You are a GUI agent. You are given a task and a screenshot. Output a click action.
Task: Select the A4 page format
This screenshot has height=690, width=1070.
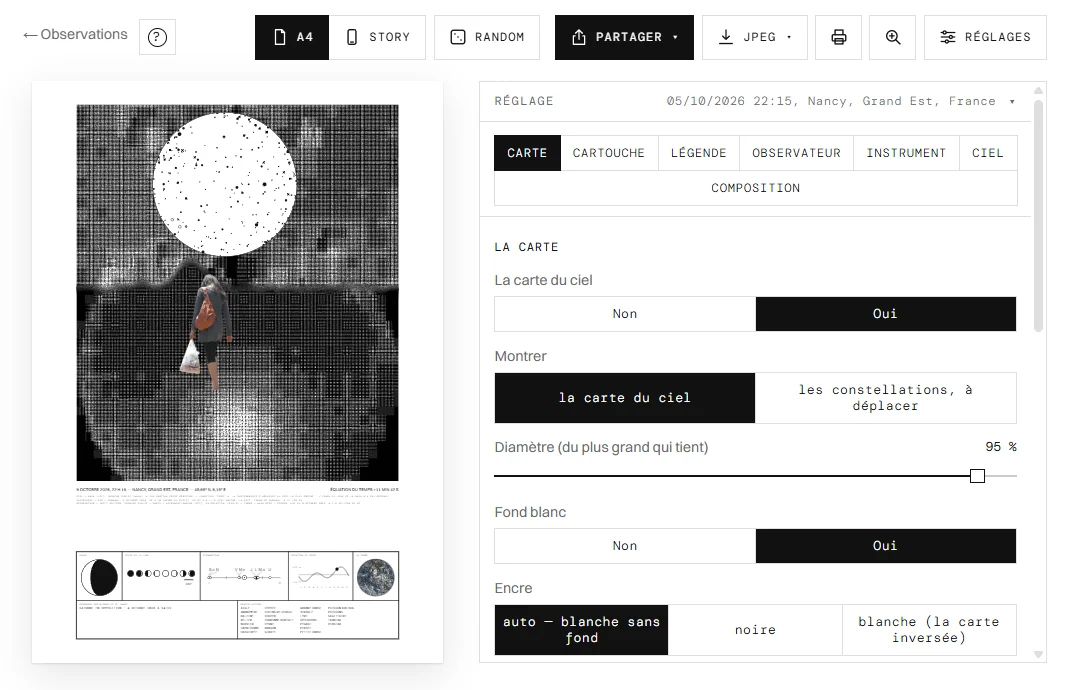click(292, 37)
